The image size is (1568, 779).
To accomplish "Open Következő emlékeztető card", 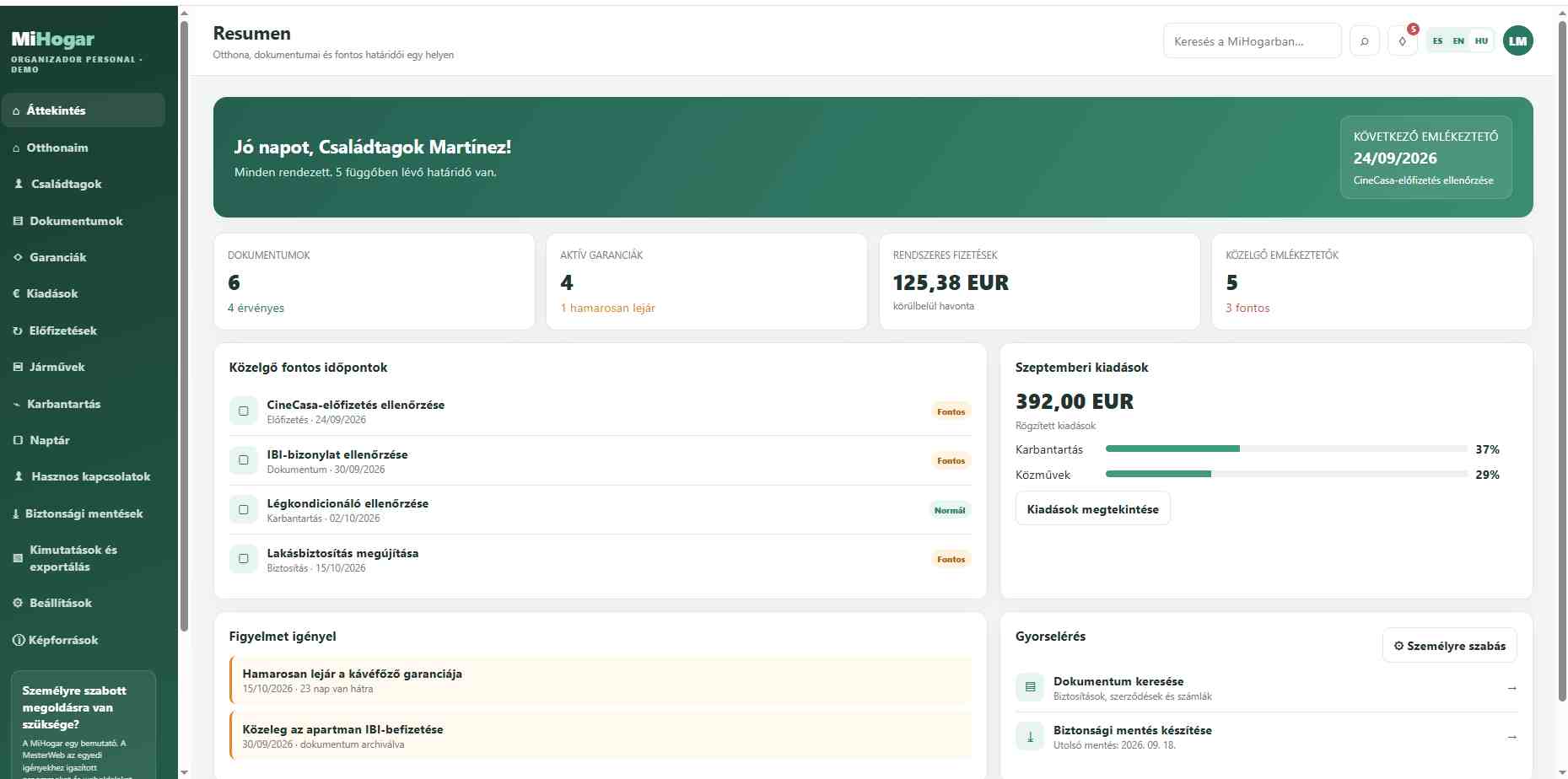I will click(x=1425, y=158).
